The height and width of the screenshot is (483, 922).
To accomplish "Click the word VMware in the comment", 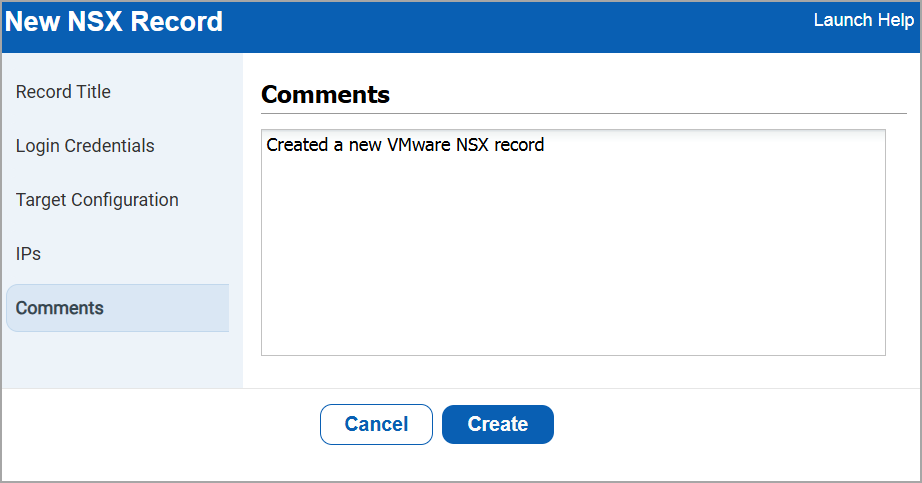I will point(418,145).
